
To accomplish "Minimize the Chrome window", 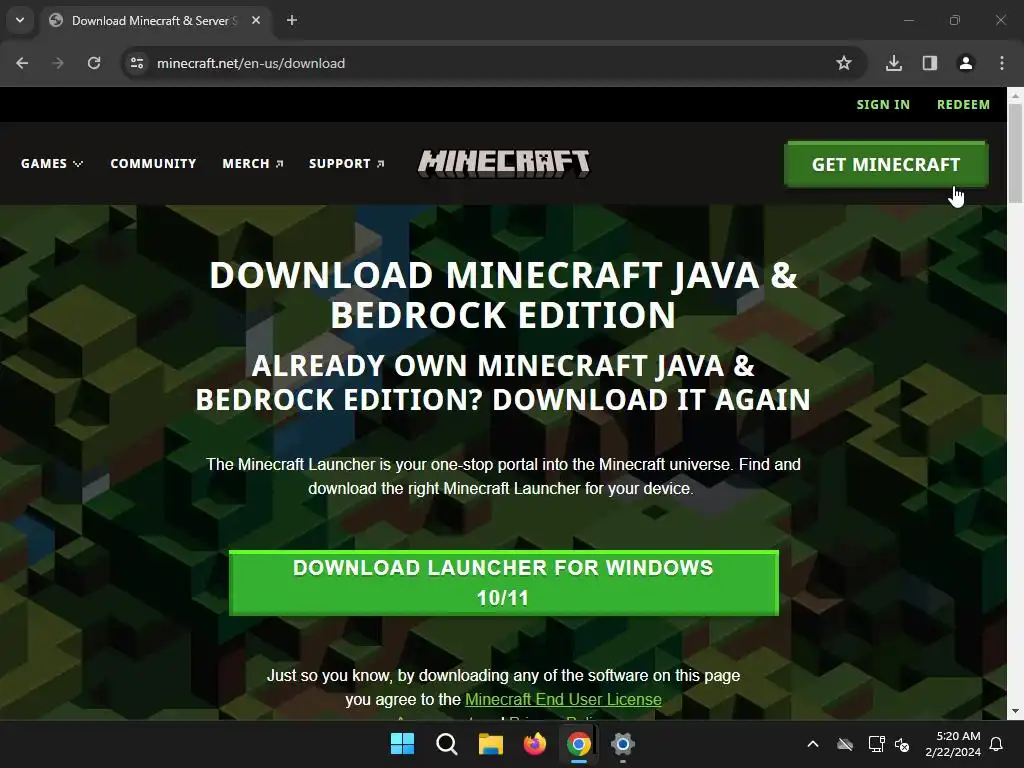I will coord(908,20).
